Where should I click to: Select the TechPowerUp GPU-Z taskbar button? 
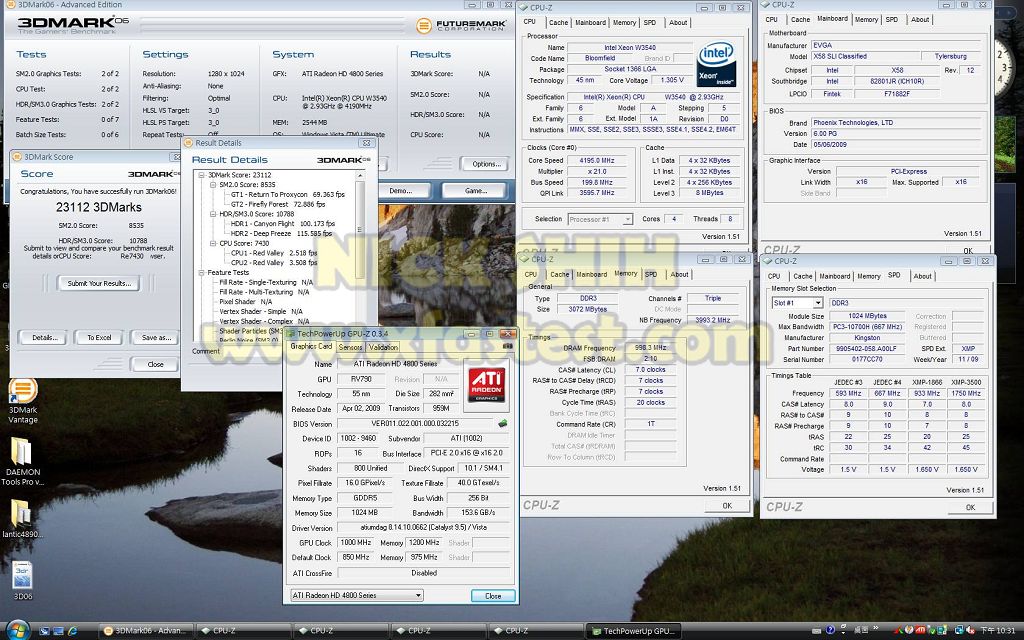click(x=634, y=630)
